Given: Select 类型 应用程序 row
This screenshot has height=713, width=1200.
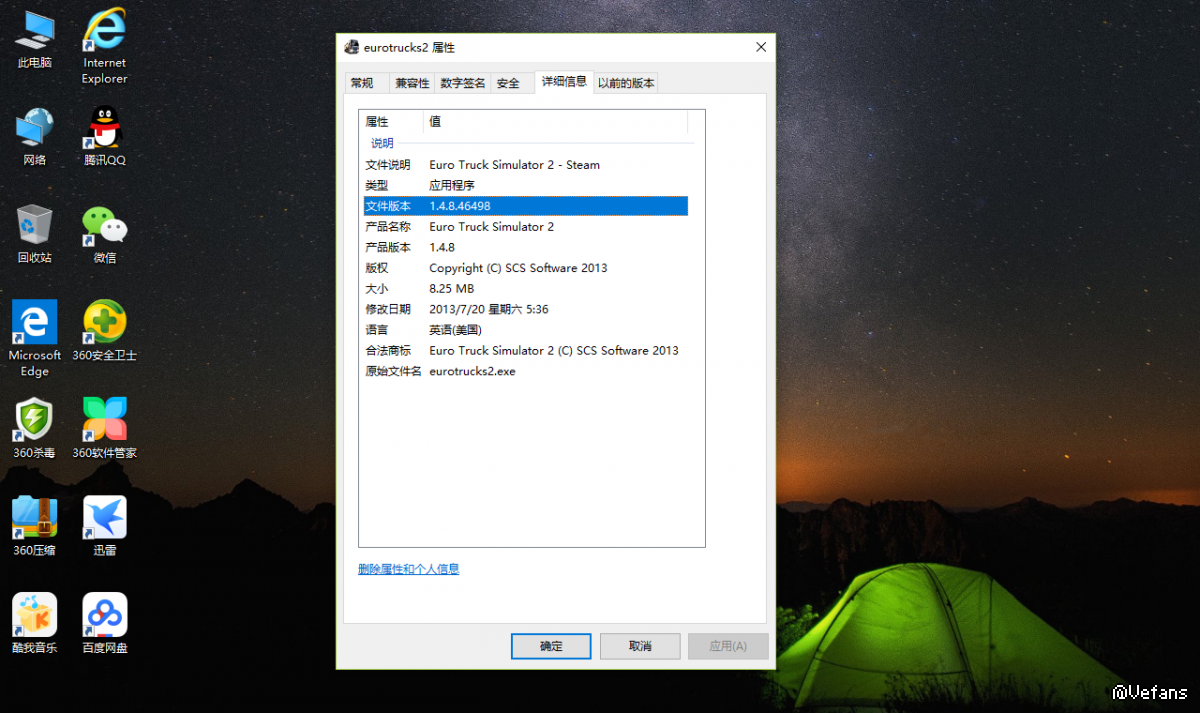Looking at the screenshot, I should [525, 185].
